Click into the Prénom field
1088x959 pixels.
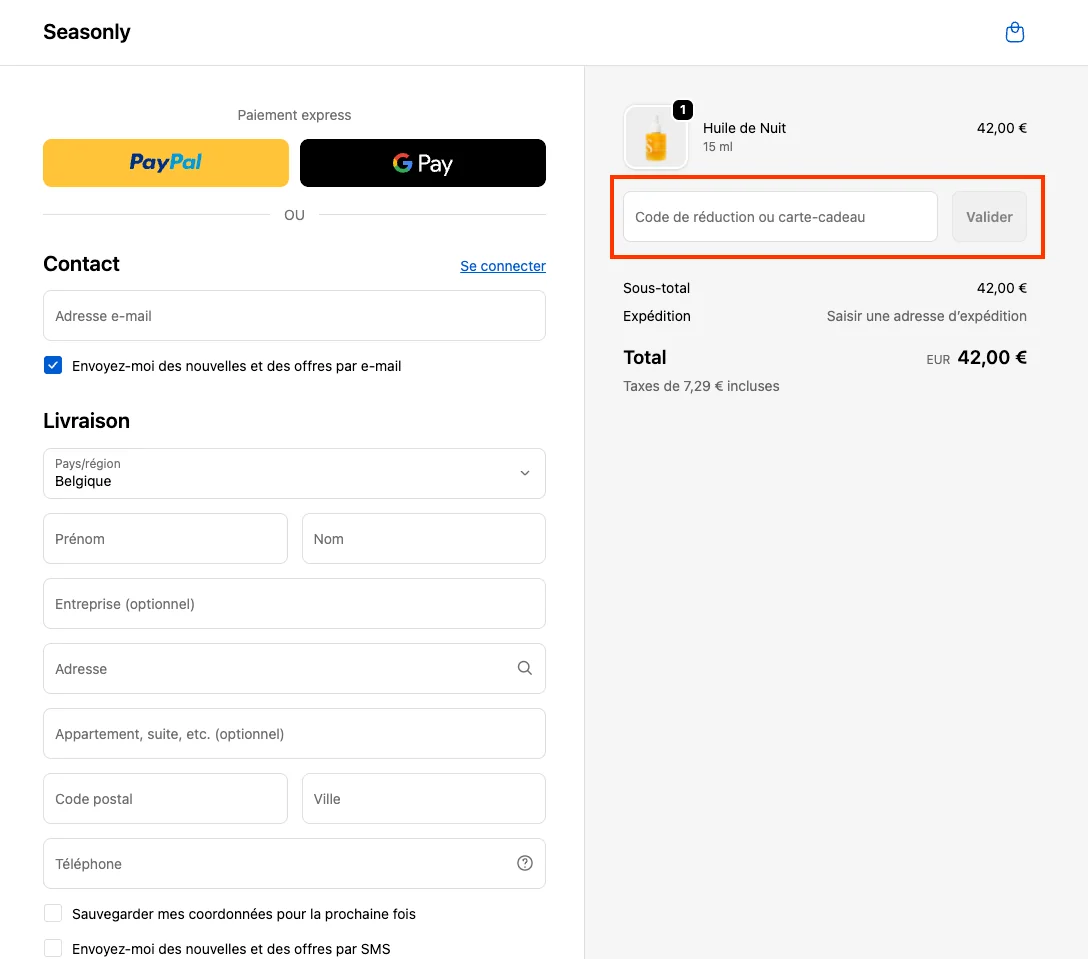(165, 538)
